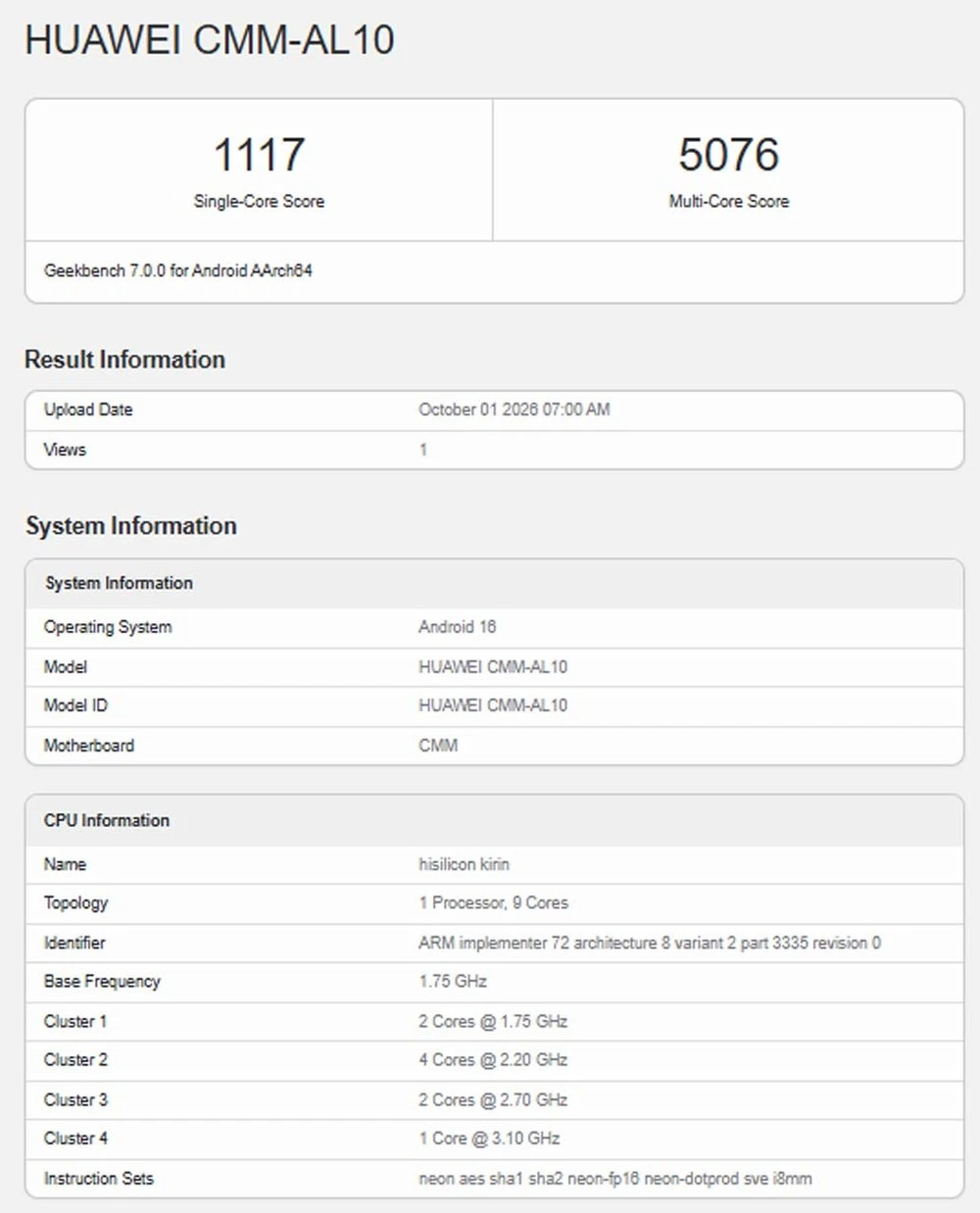Select the Model value HUAWEI CMM-AL10

pyautogui.click(x=493, y=667)
